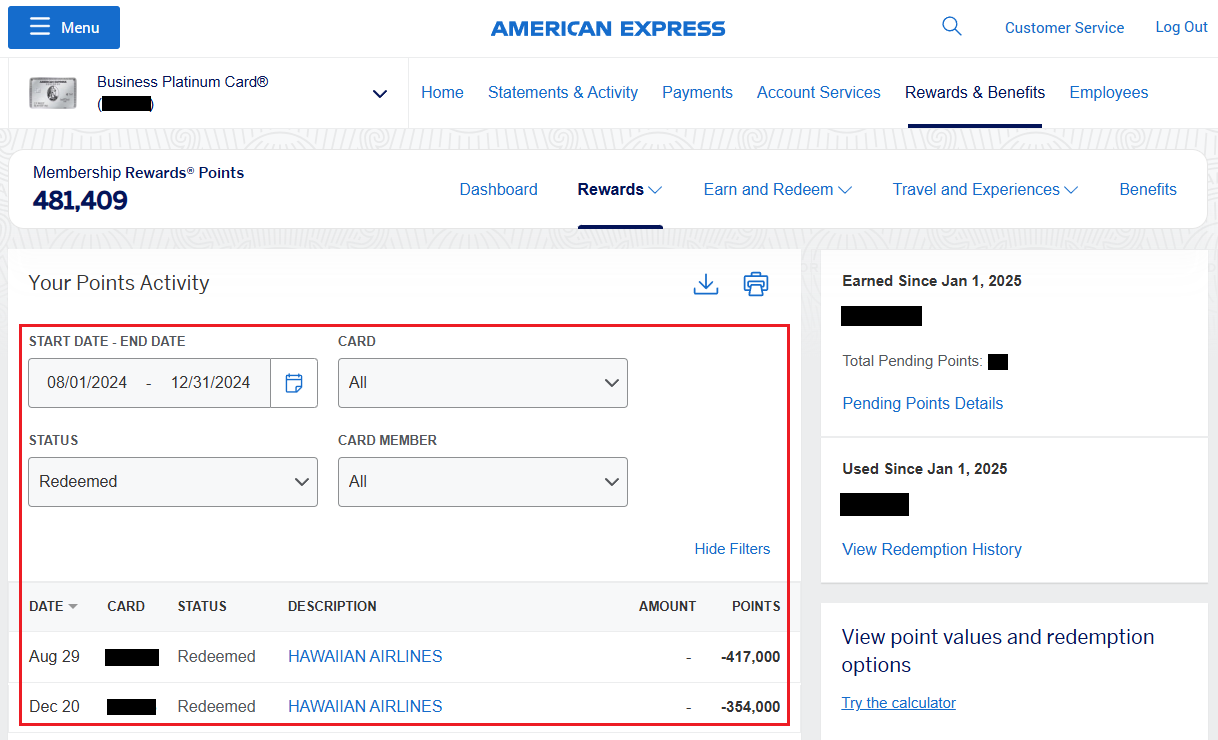The height and width of the screenshot is (740, 1218).
Task: Click the -417,000 points value
Action: (x=750, y=657)
